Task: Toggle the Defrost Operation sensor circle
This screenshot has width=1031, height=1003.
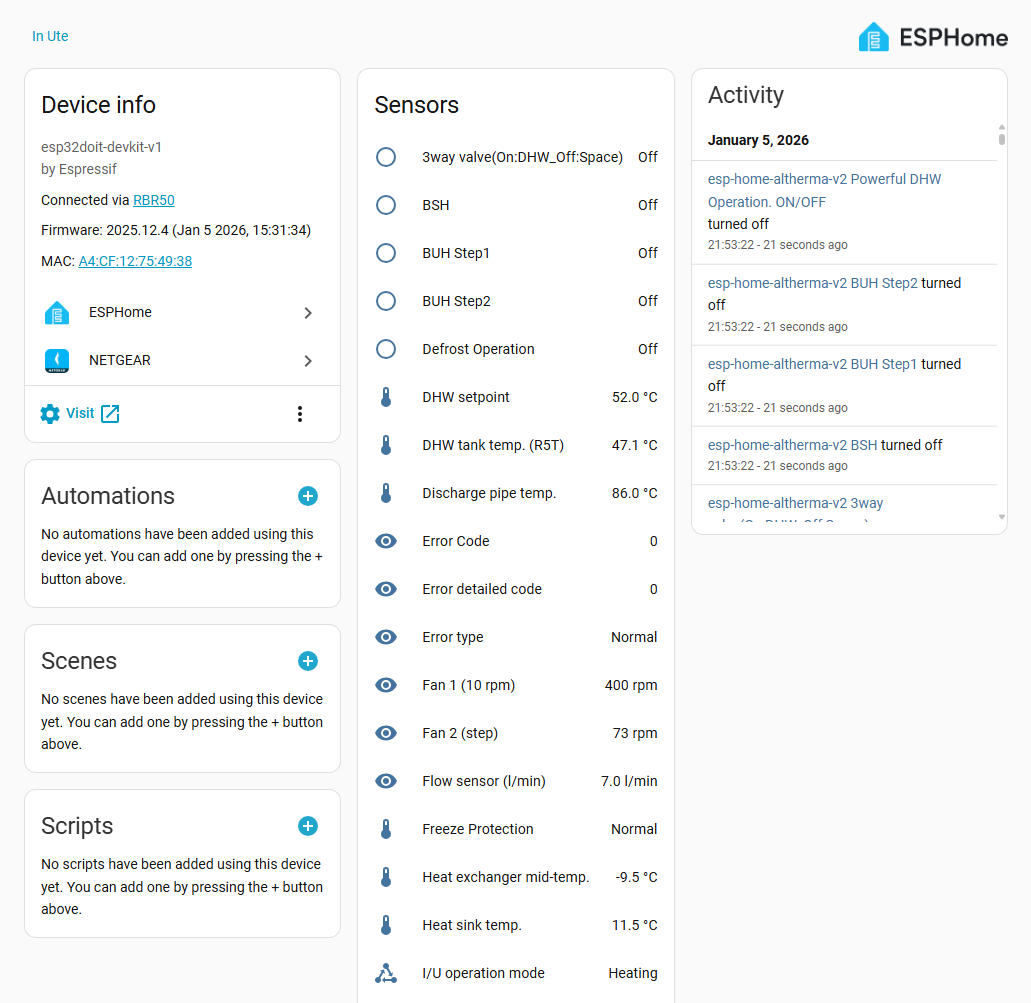Action: pyautogui.click(x=386, y=349)
